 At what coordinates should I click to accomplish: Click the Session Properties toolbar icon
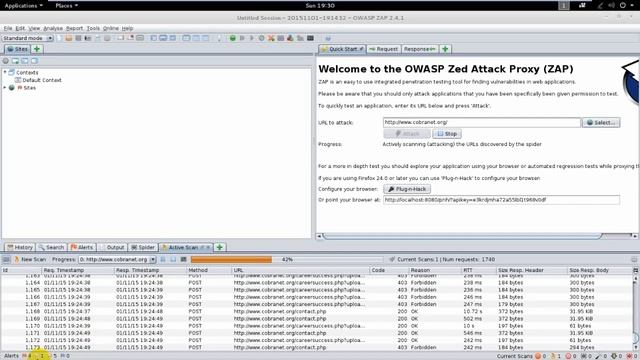[x=98, y=38]
